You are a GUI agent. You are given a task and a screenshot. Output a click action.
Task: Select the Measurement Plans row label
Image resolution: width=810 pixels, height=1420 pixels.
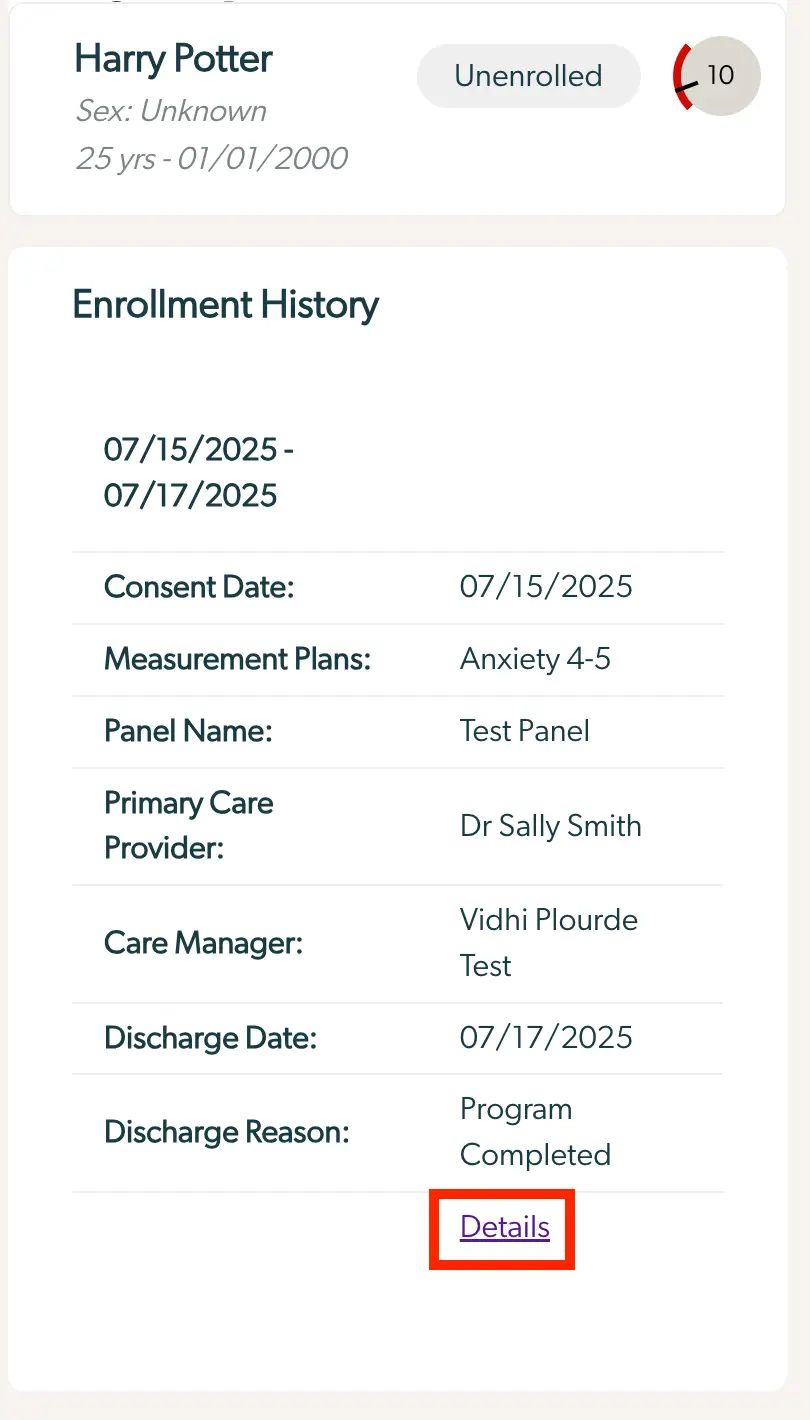point(235,659)
